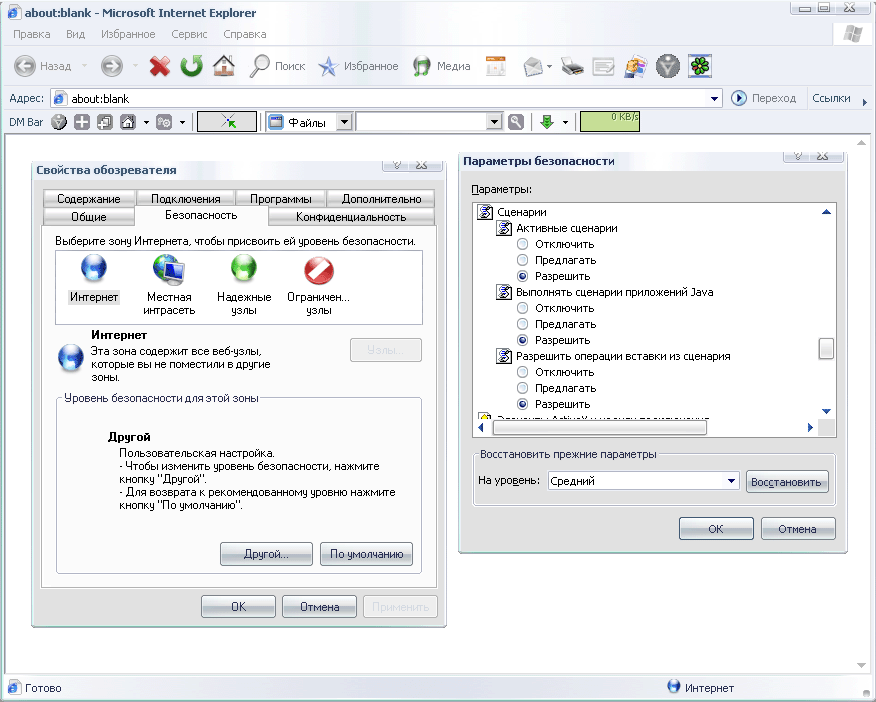Select Отключить under Разрешить операции вставки
The image size is (876, 702).
pyautogui.click(x=523, y=372)
